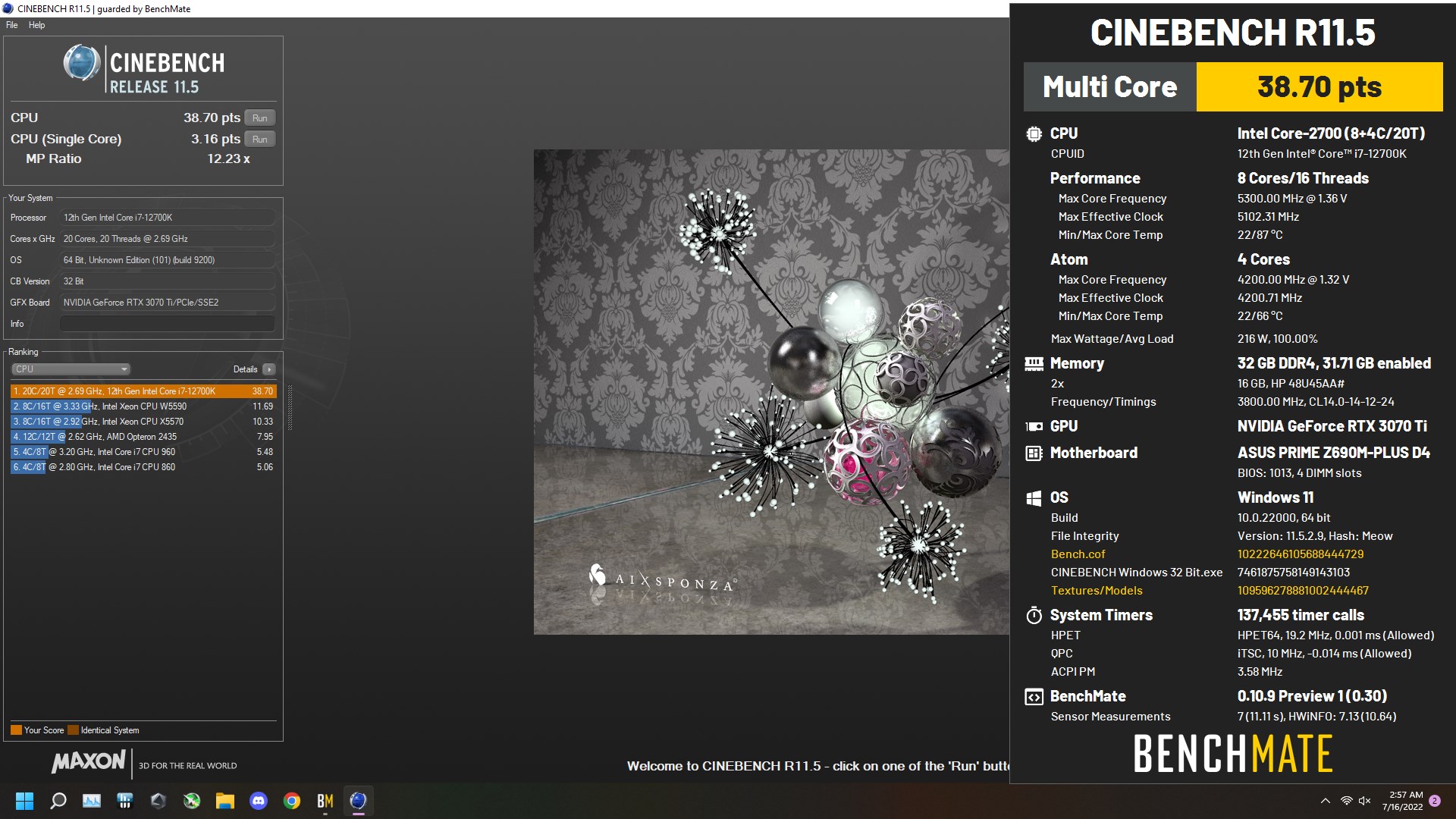The width and height of the screenshot is (1456, 819).
Task: Click the Cores x GHz field
Action: tap(167, 239)
